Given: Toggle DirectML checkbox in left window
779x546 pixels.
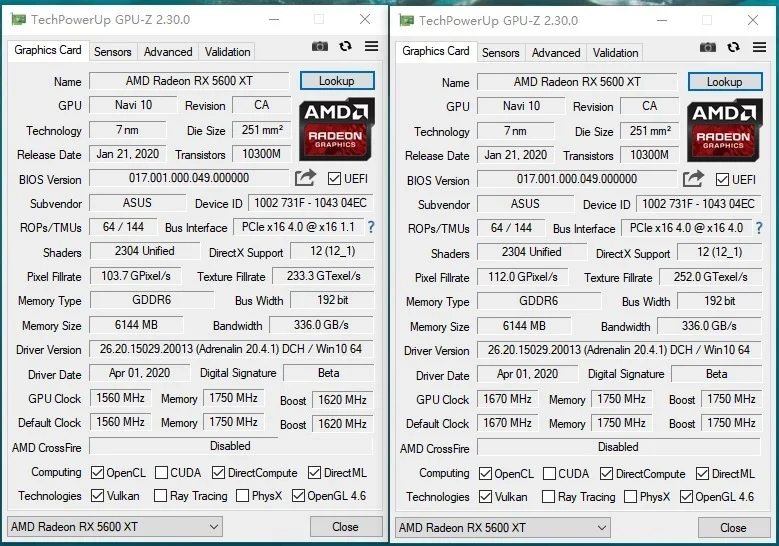Looking at the screenshot, I should pyautogui.click(x=314, y=472).
